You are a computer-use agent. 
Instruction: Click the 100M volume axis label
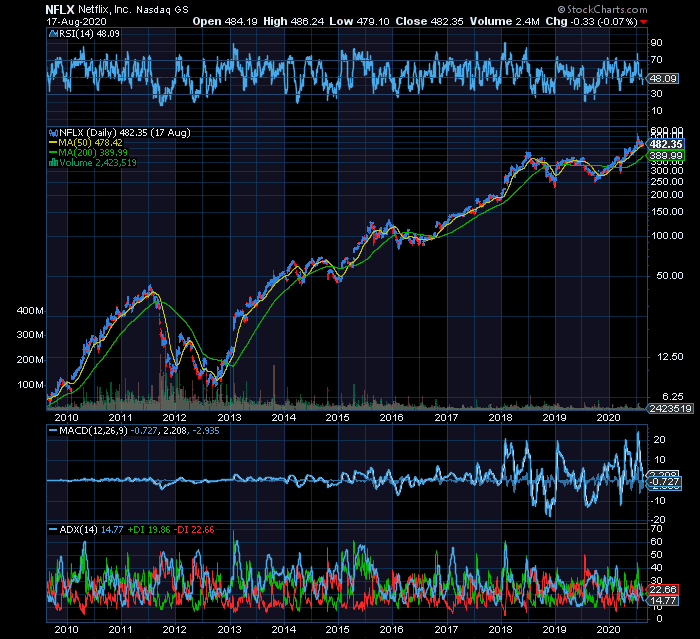pos(30,385)
